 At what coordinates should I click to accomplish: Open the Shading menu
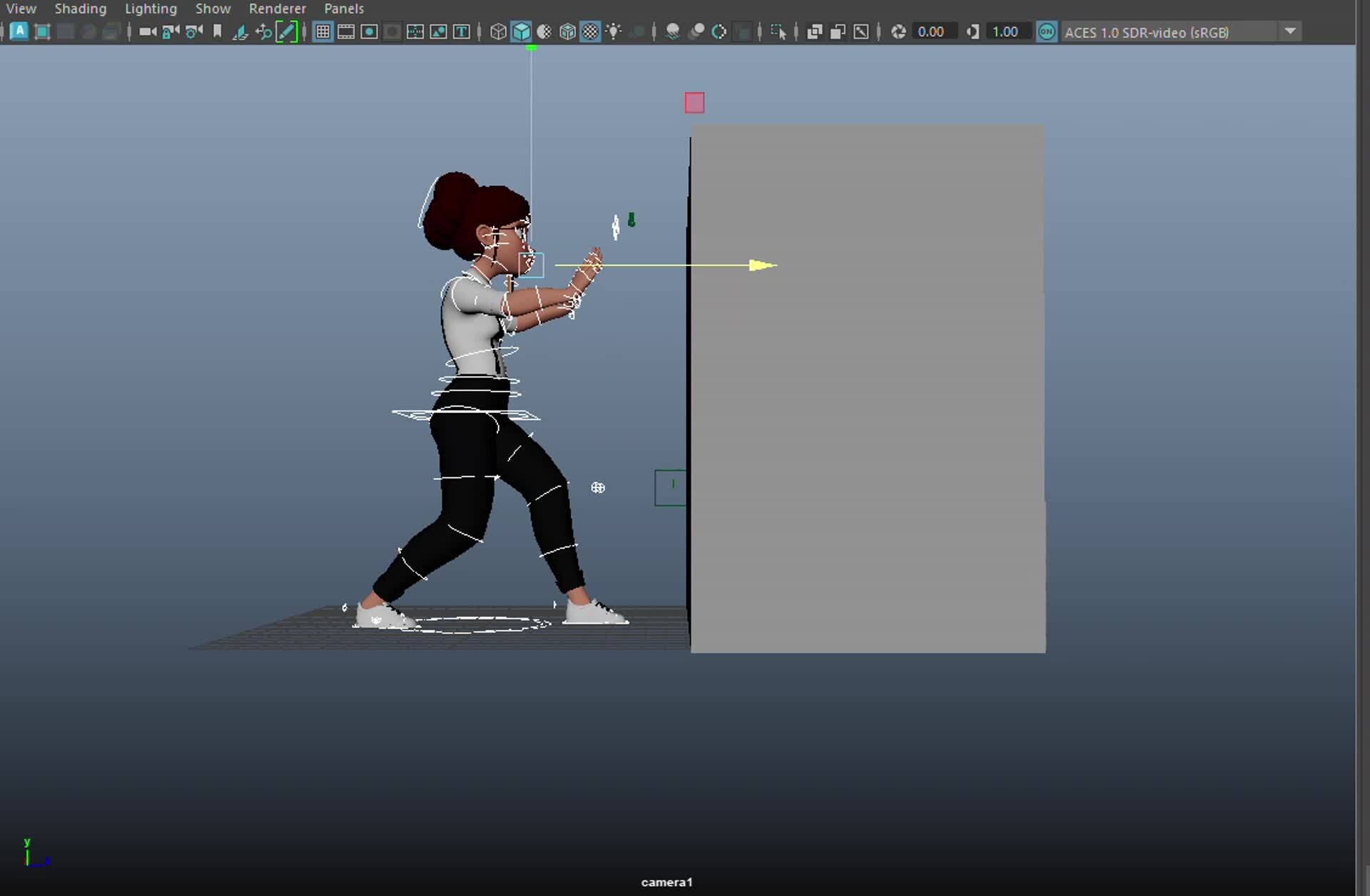tap(80, 9)
